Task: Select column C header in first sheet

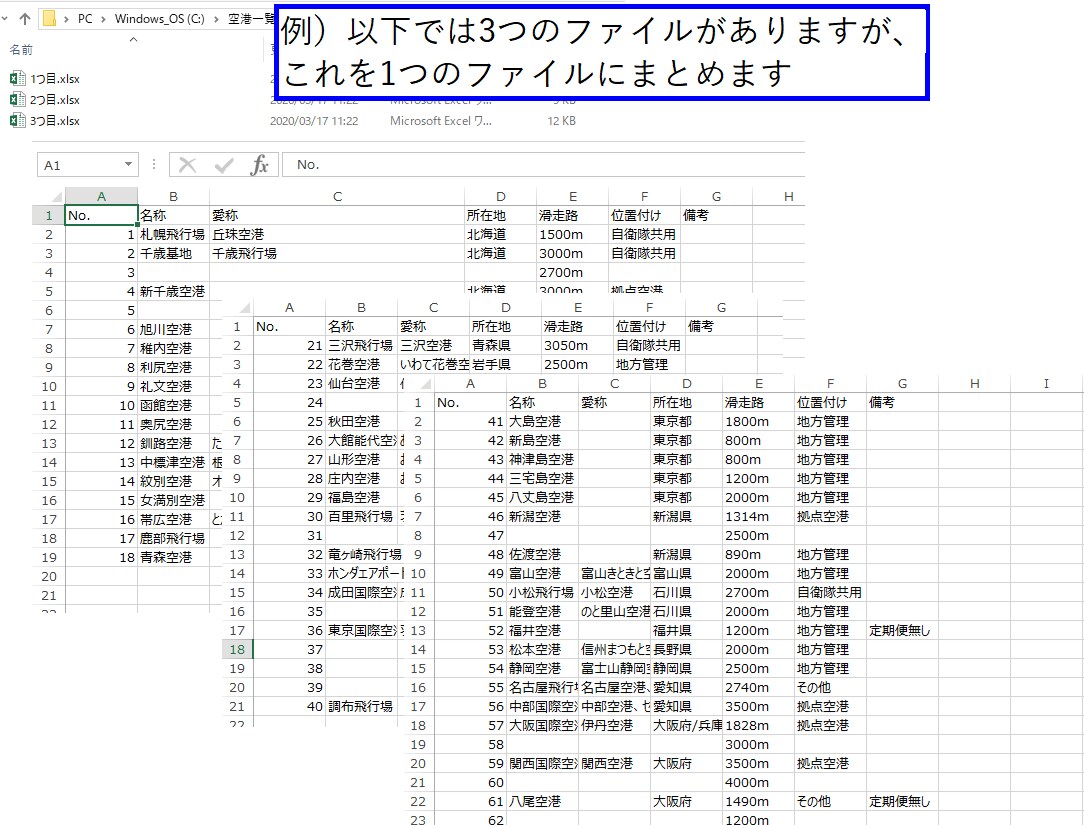Action: click(337, 196)
